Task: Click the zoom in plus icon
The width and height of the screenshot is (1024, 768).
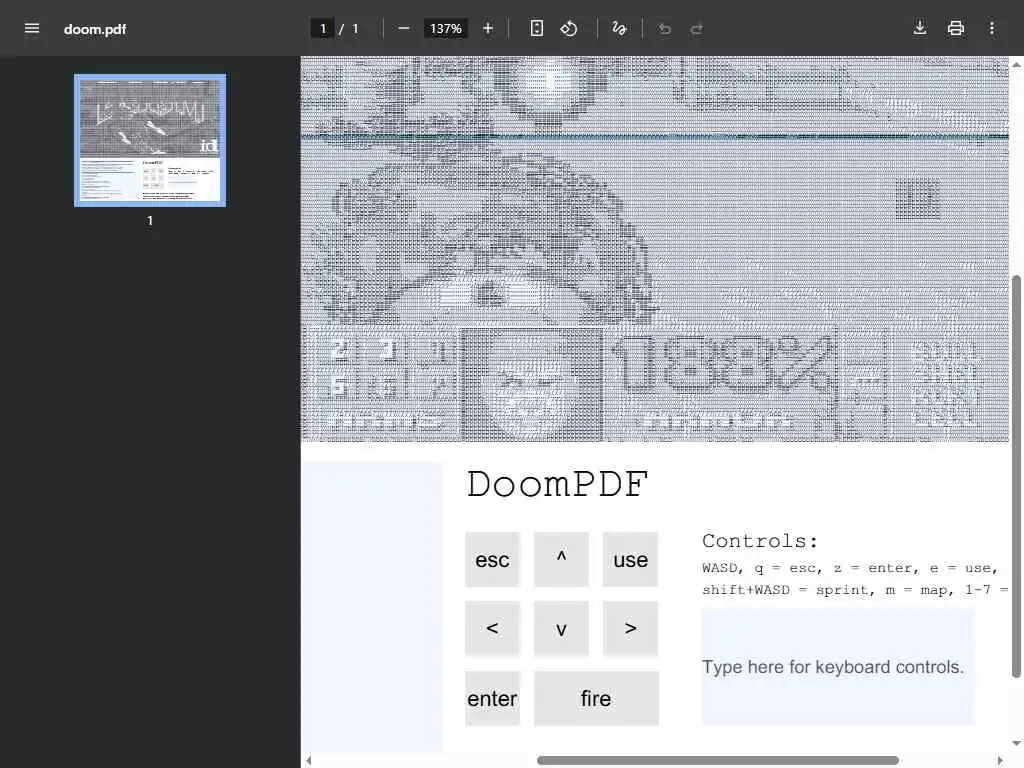Action: [x=487, y=28]
